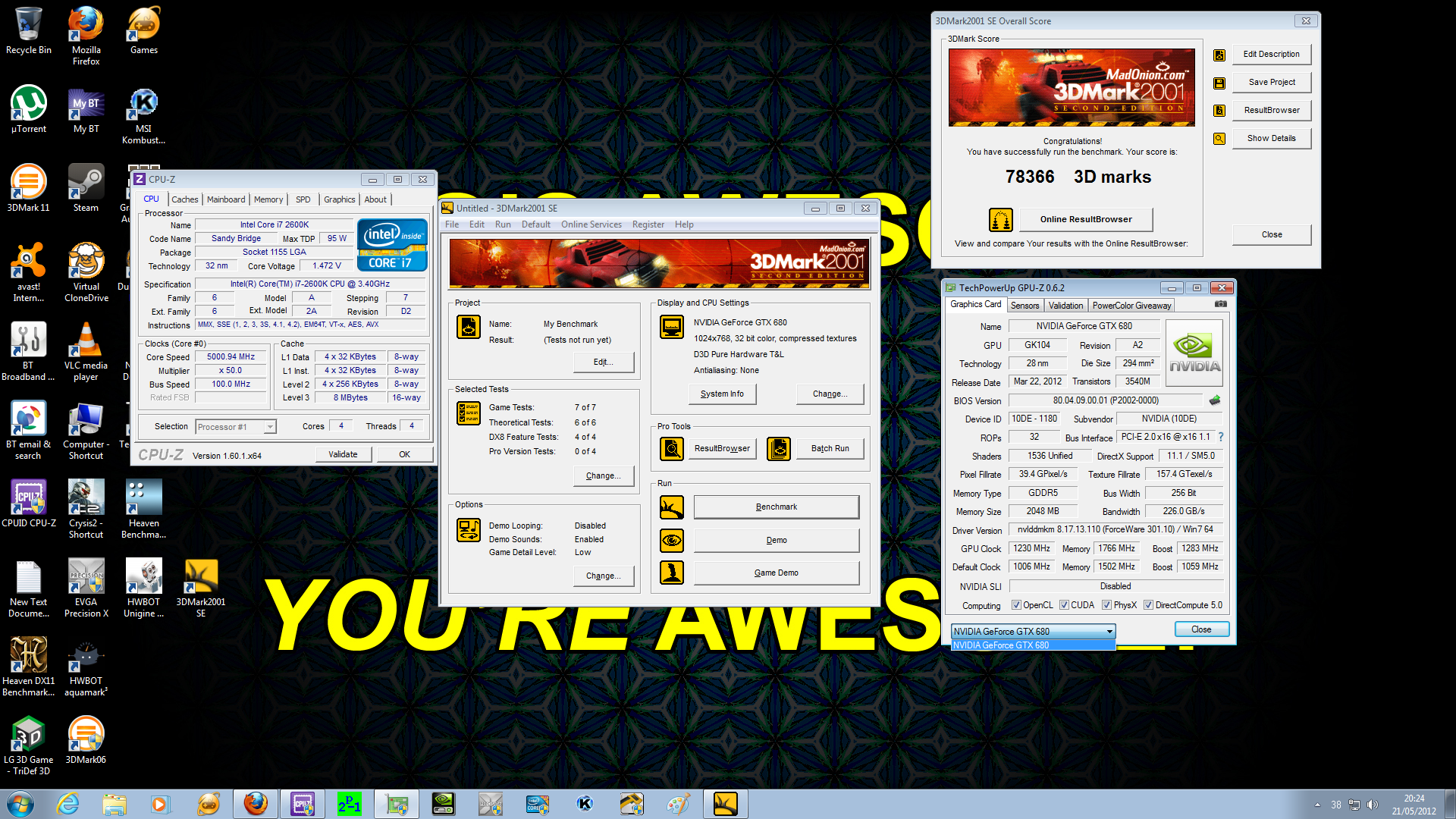Click the Display and CPU Settings monitor icon
The image size is (1456, 819).
[x=672, y=327]
